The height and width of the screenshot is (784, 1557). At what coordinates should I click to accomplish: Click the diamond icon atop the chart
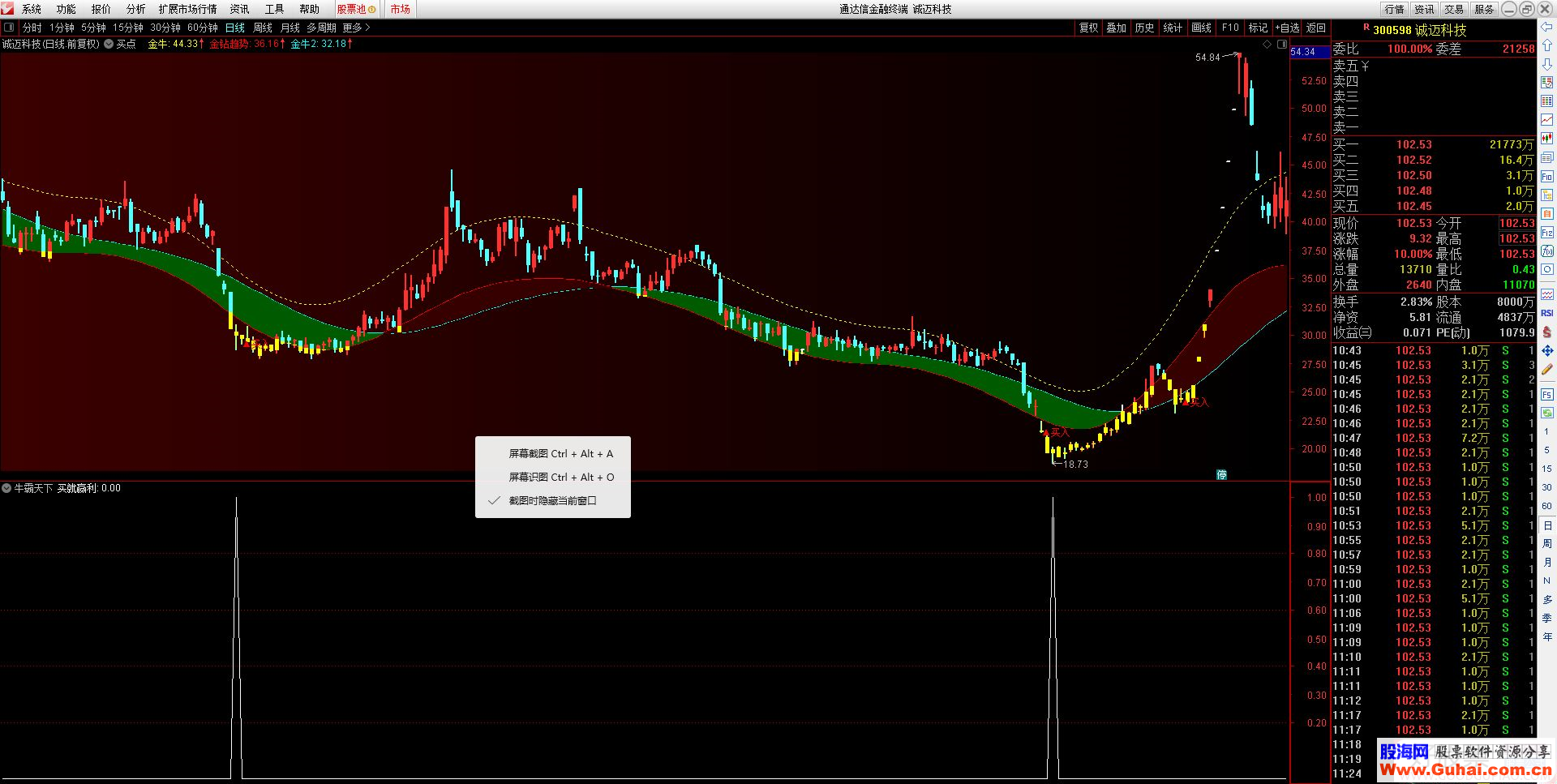tap(1267, 45)
